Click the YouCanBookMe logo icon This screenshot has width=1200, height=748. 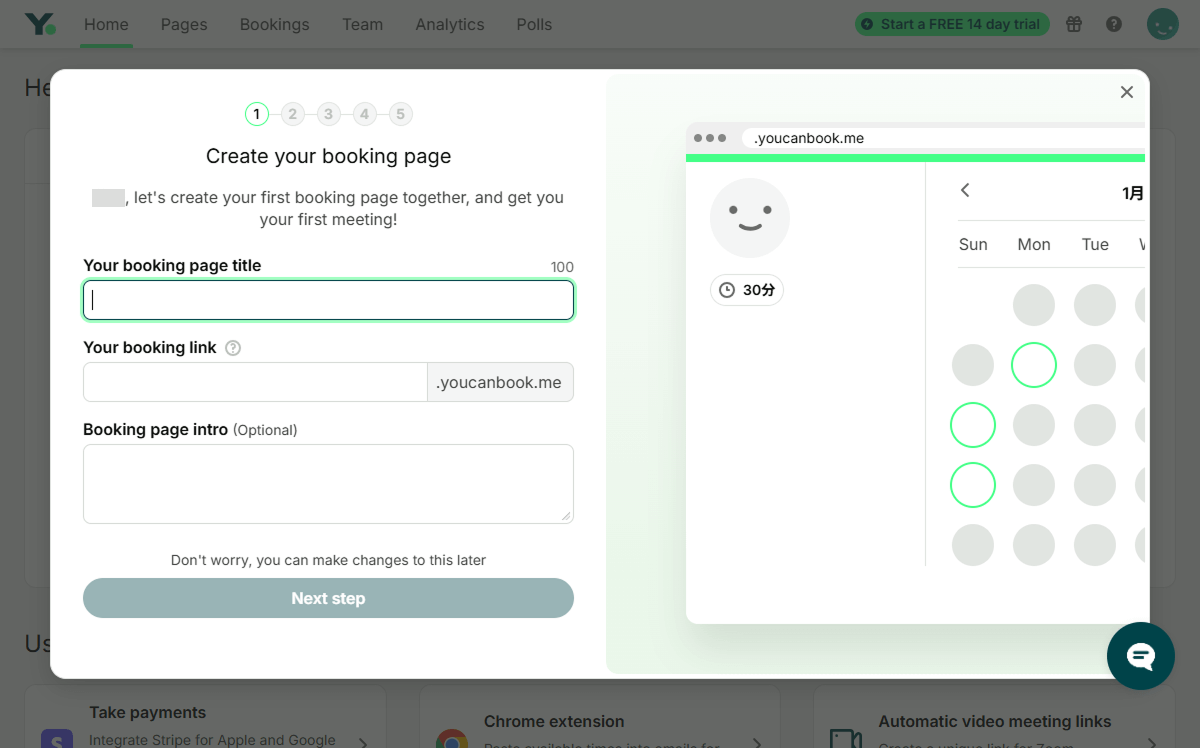tap(41, 24)
